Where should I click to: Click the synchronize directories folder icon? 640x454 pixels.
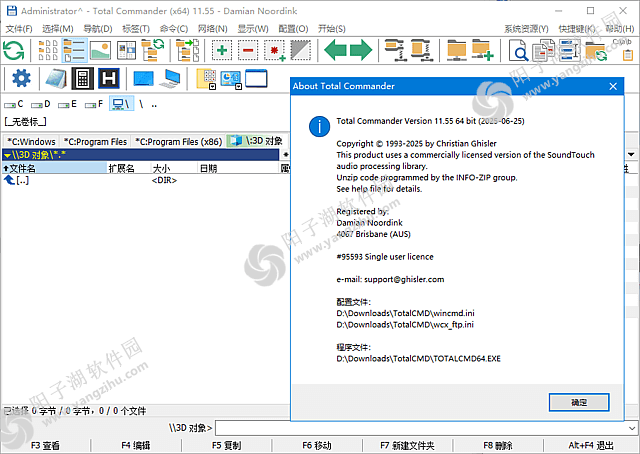pos(596,51)
